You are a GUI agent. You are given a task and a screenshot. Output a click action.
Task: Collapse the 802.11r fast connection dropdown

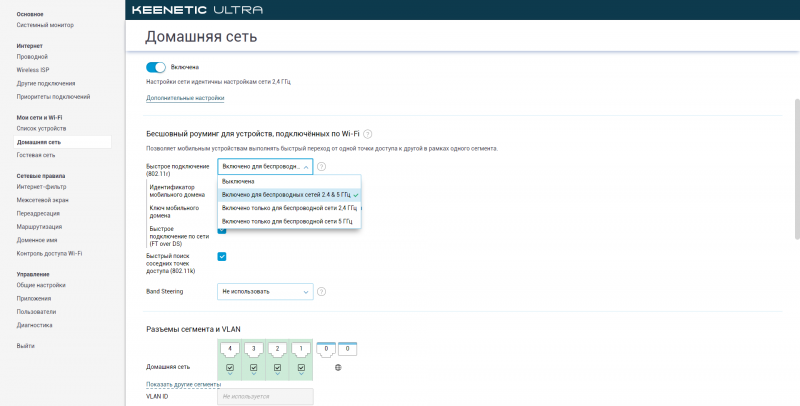[x=265, y=167]
